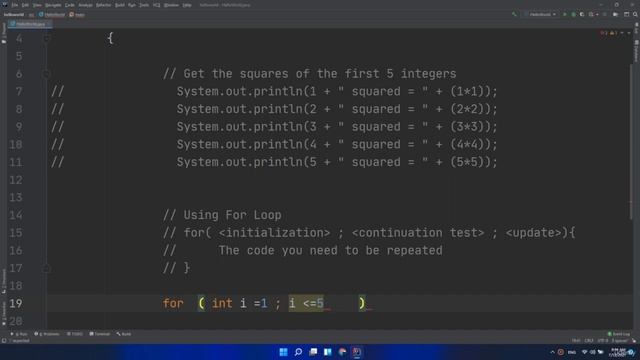The image size is (640, 360).
Task: Click the next highlighted error arrow
Action: tap(629, 33)
